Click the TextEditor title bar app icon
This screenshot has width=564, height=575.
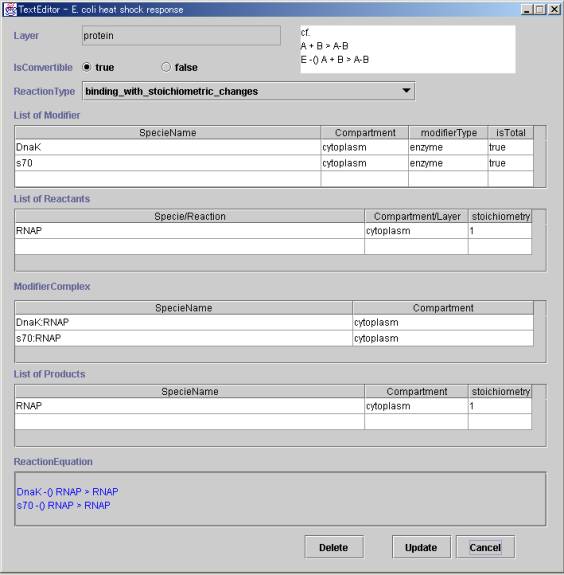pyautogui.click(x=10, y=10)
